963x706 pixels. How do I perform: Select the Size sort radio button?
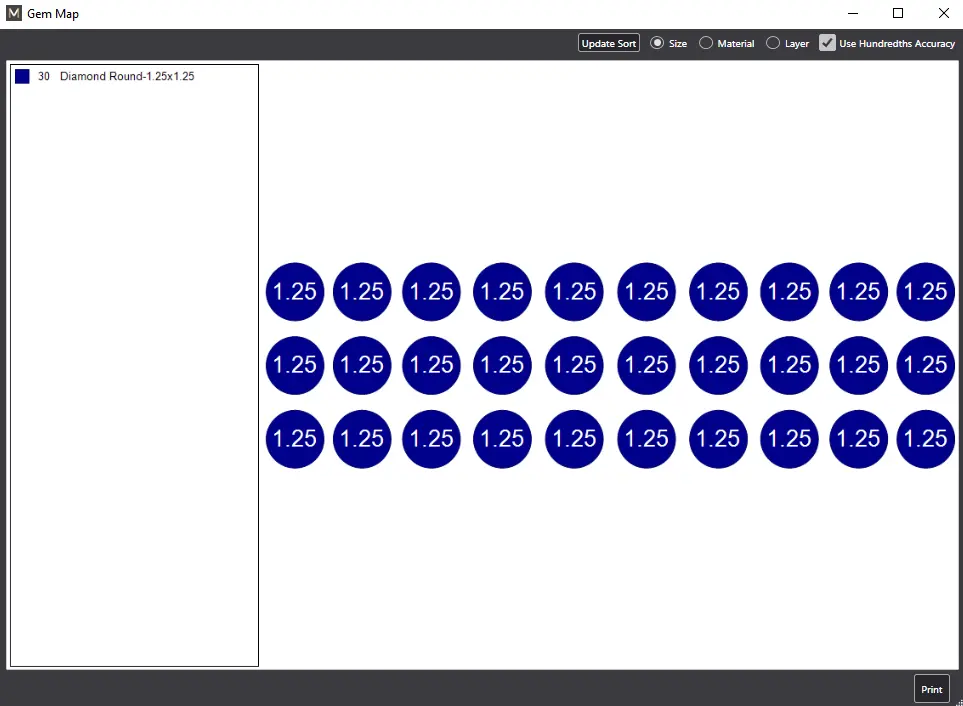[657, 43]
